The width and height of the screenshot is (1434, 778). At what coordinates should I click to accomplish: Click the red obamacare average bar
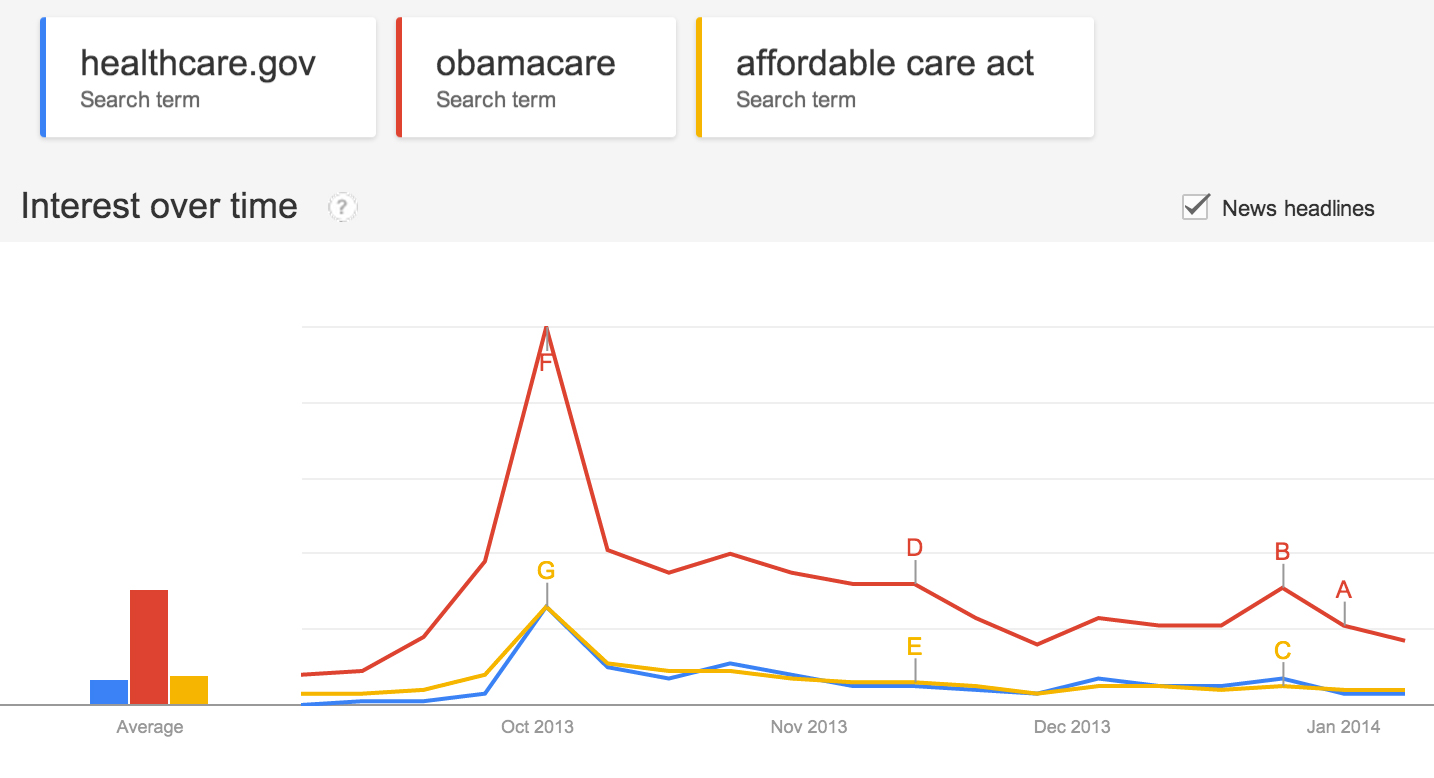pos(149,647)
